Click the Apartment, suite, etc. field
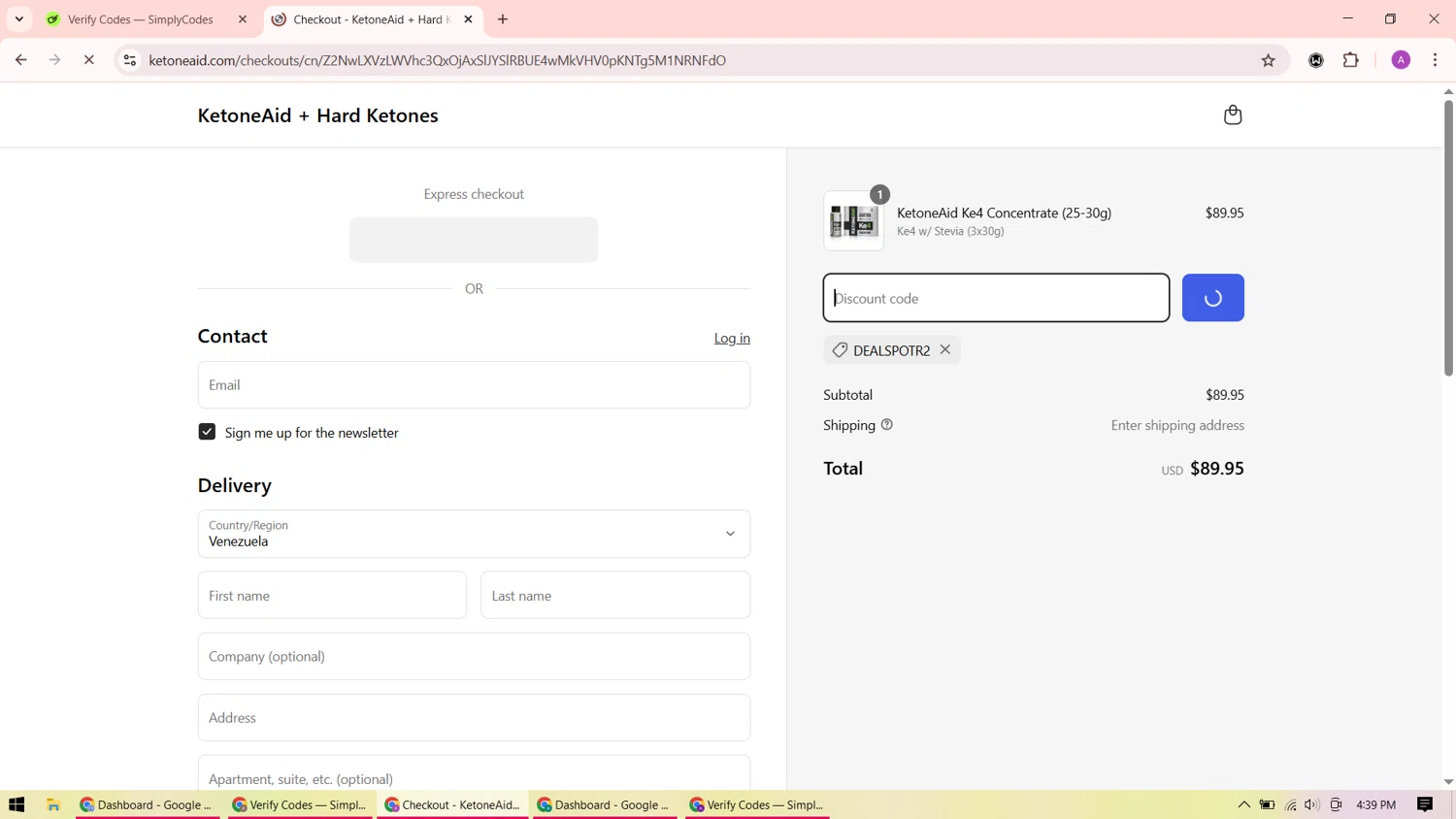This screenshot has height=819, width=1456. click(x=474, y=774)
